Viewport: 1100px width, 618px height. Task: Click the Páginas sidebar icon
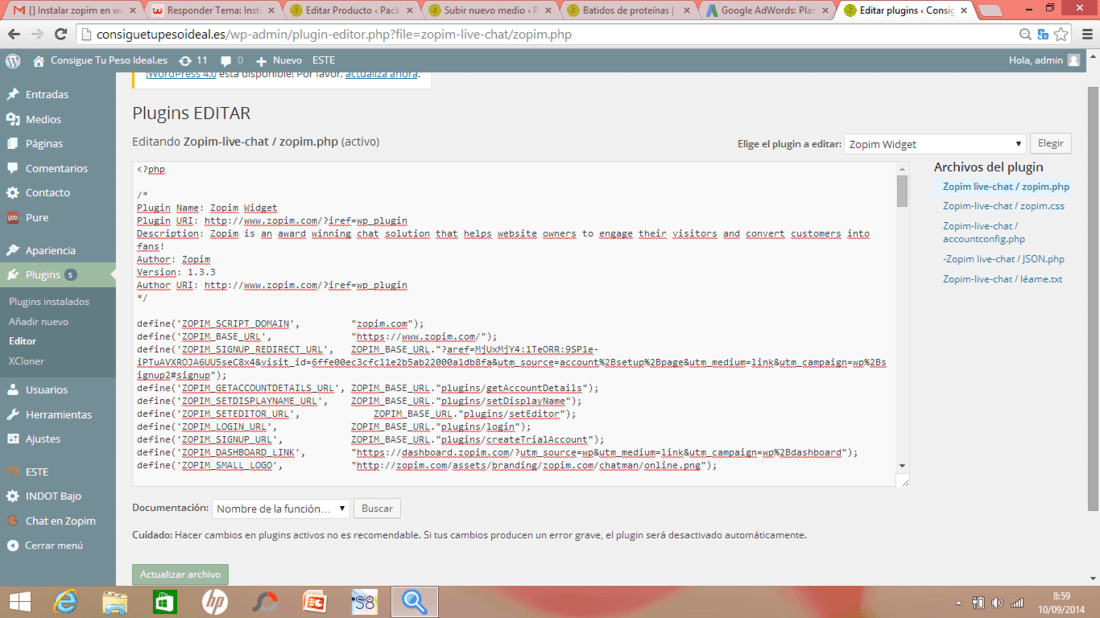(x=13, y=143)
